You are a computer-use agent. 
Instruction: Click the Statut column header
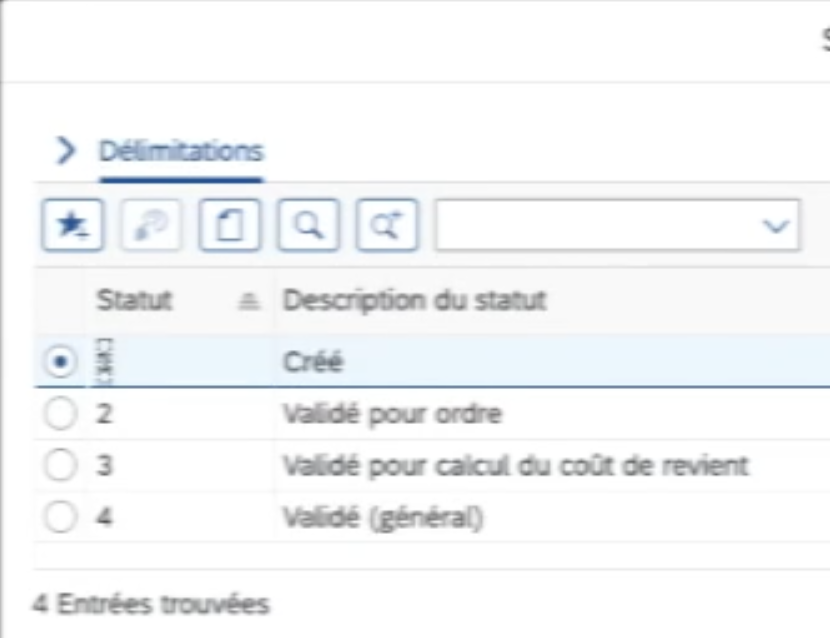(x=135, y=301)
